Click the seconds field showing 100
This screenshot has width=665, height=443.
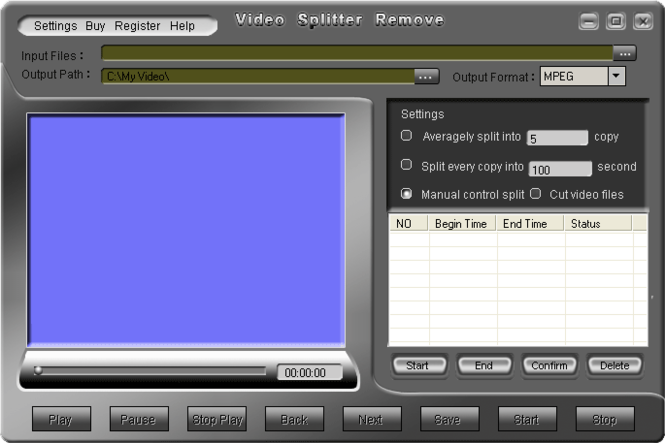point(560,169)
